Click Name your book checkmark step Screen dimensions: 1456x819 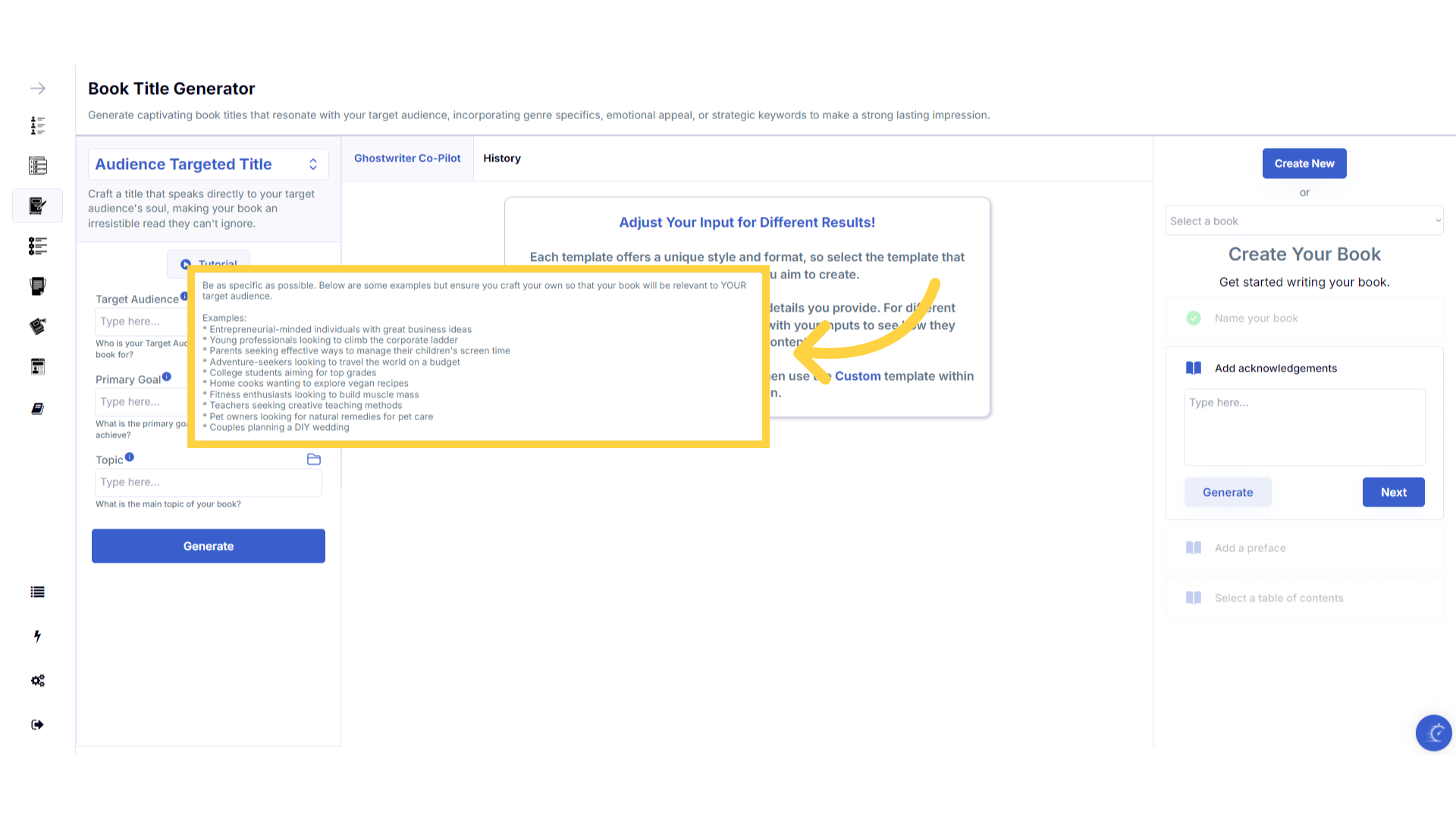coord(1257,318)
